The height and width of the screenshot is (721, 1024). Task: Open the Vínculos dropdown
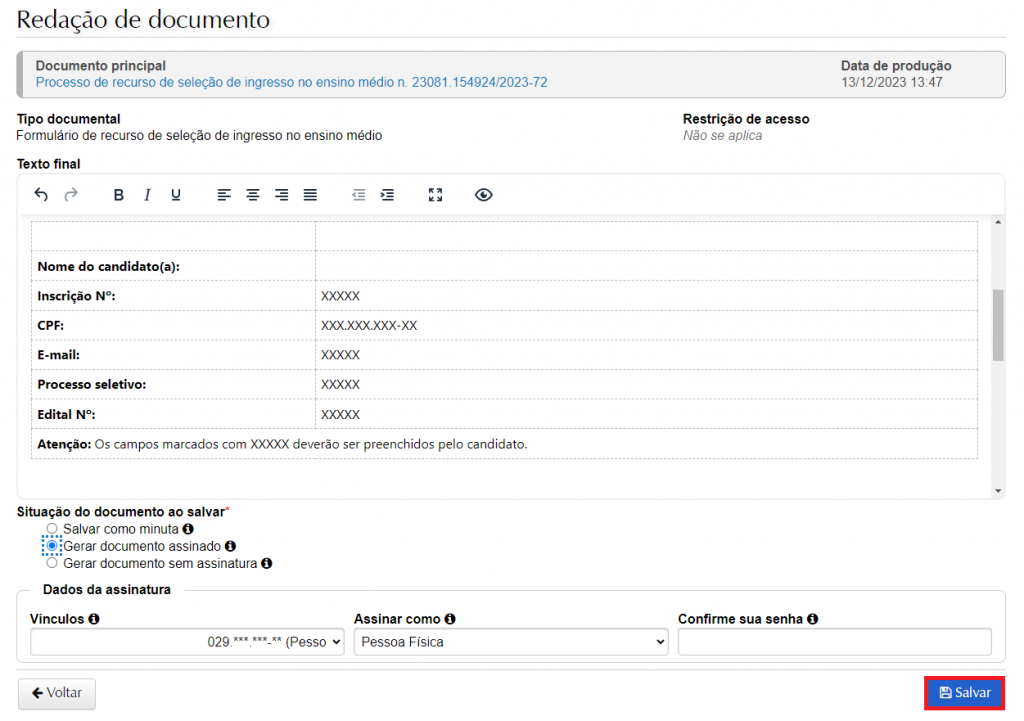[x=187, y=642]
